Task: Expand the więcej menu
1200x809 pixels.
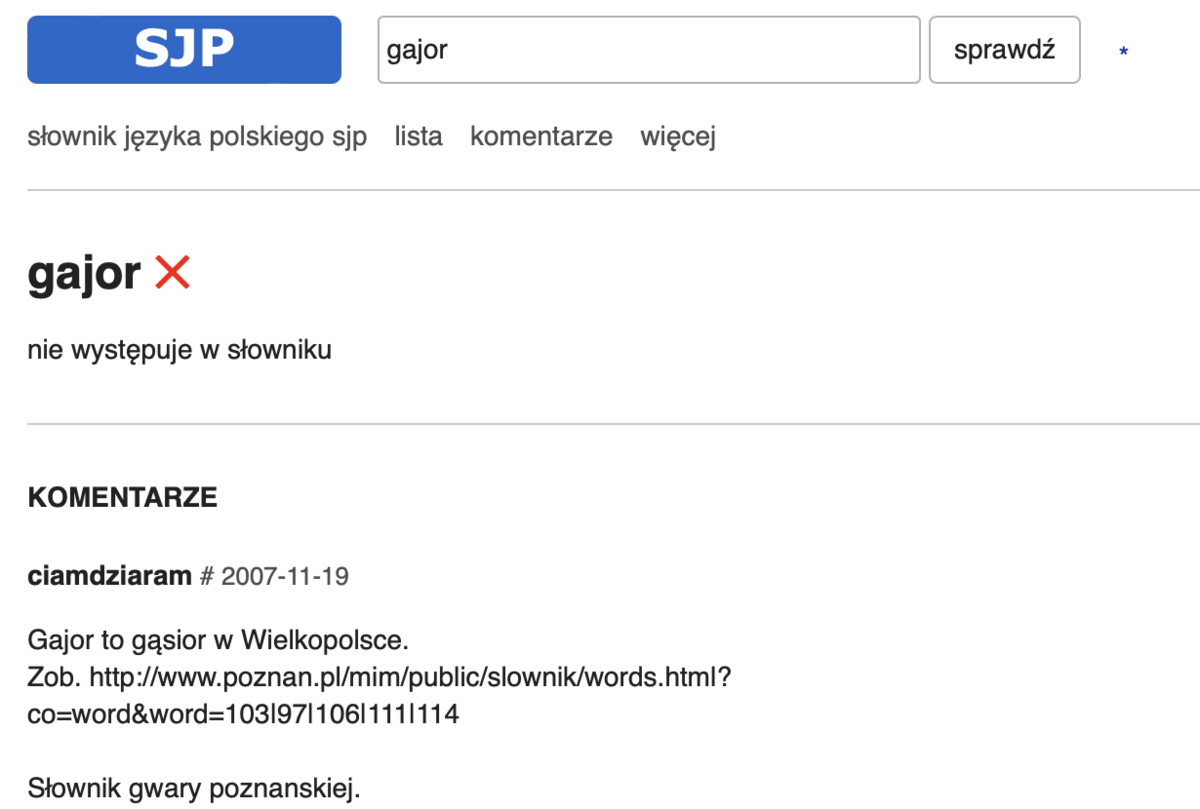Action: pyautogui.click(x=678, y=136)
